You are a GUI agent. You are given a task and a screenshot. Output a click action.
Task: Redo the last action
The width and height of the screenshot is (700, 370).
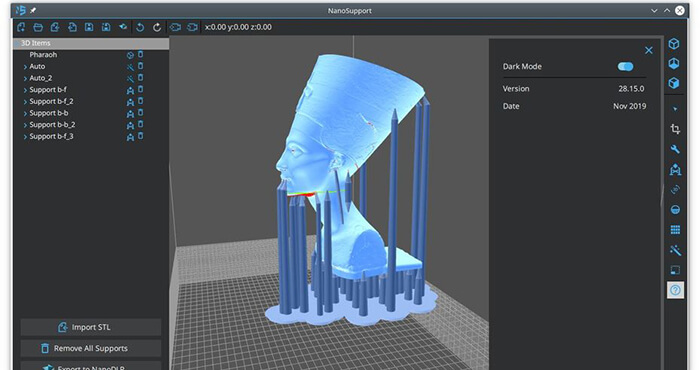pos(157,27)
